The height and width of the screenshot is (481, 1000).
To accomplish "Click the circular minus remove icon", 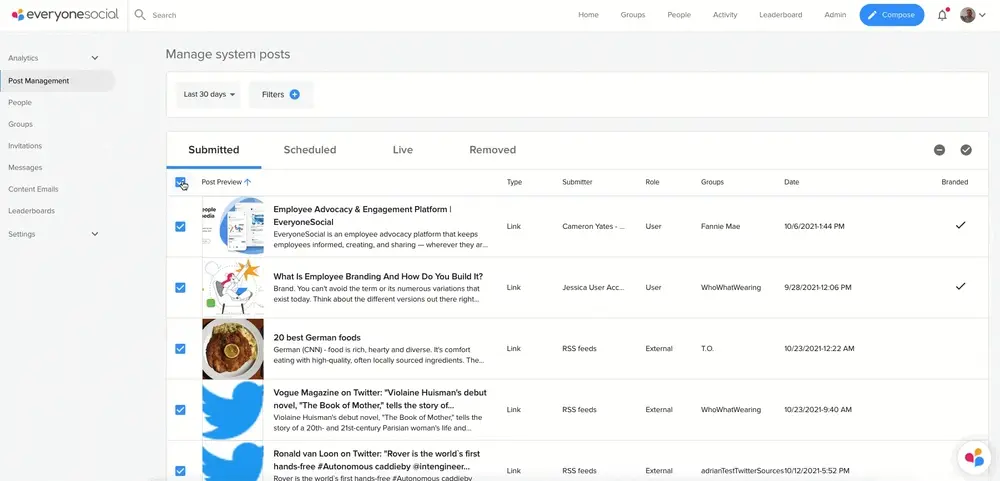I will (x=939, y=150).
